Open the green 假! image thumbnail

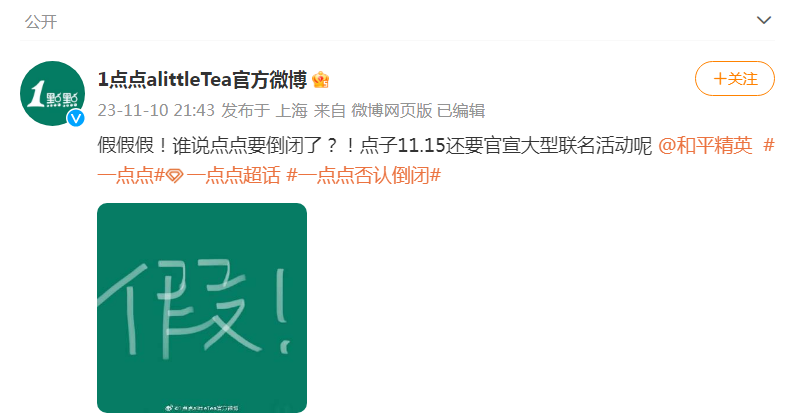(x=202, y=308)
